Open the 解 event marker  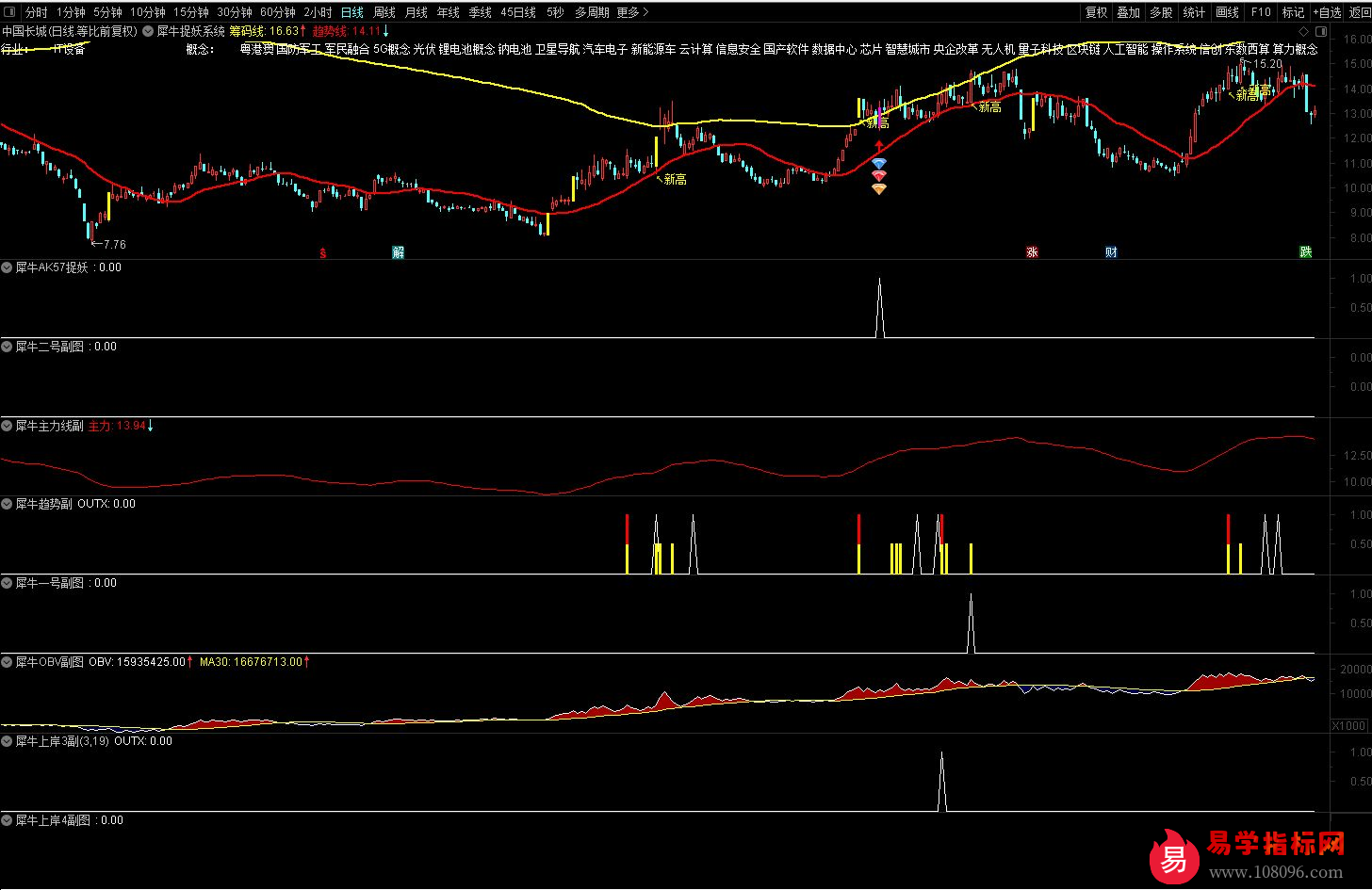click(398, 252)
